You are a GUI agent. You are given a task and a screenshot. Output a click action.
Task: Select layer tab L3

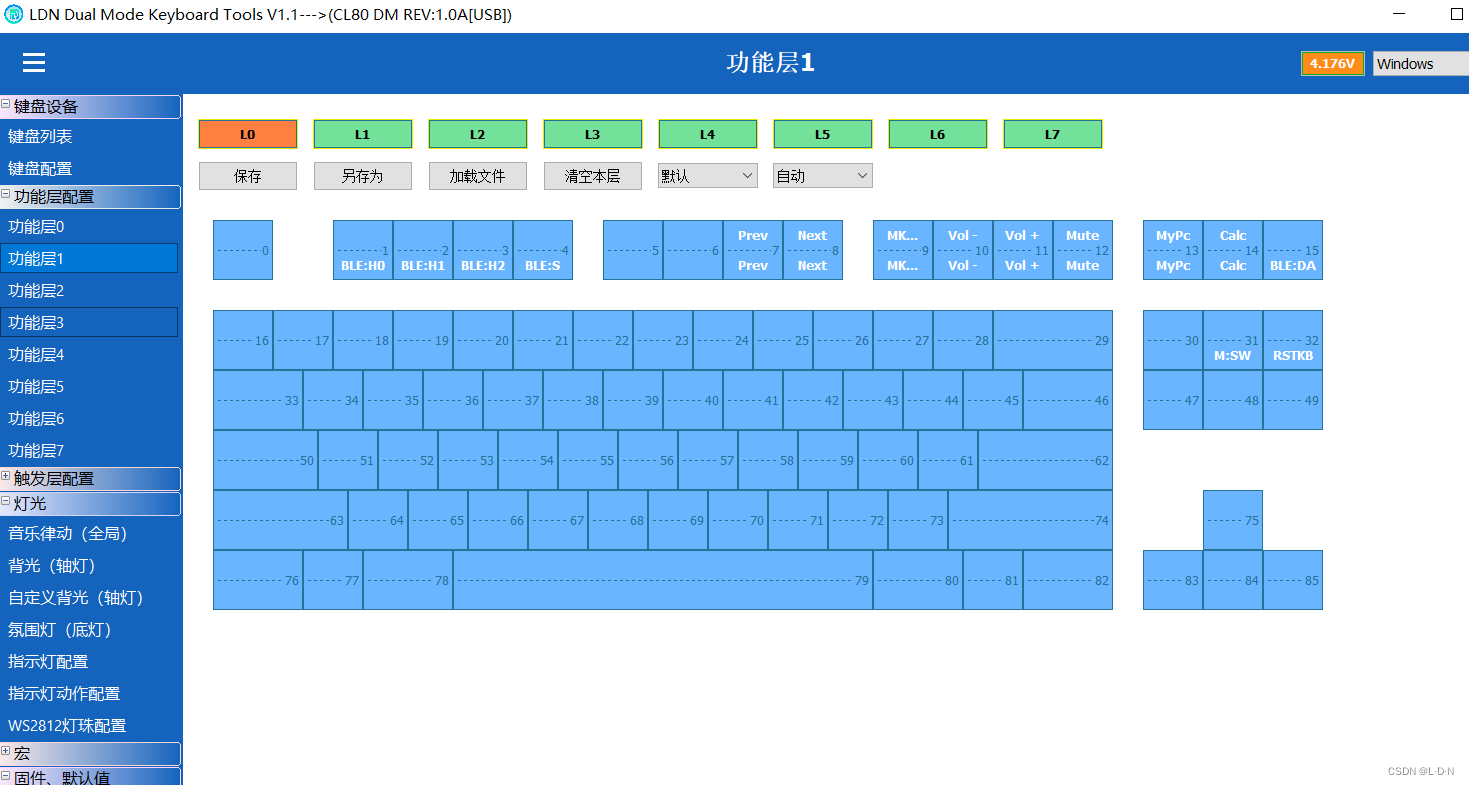[592, 134]
